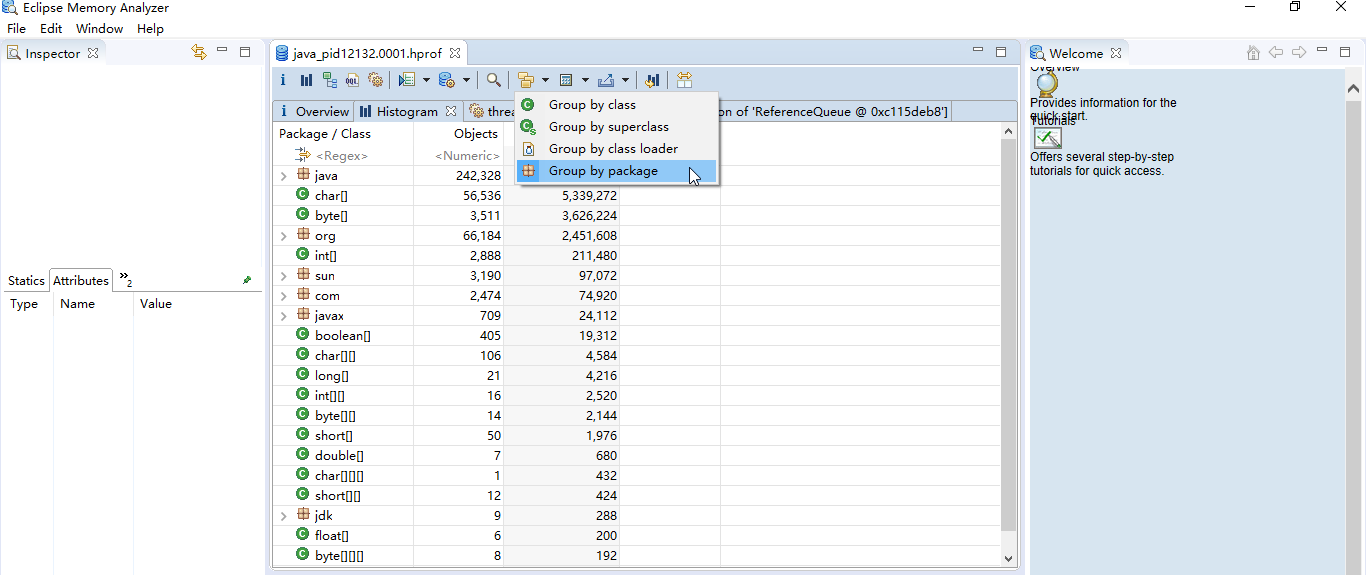Click the green pin icon in Inspector
Screen dimensions: 1366x575
(x=247, y=280)
